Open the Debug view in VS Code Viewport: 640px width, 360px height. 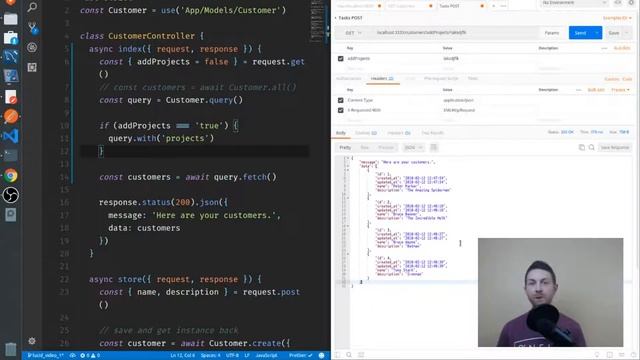point(32,47)
